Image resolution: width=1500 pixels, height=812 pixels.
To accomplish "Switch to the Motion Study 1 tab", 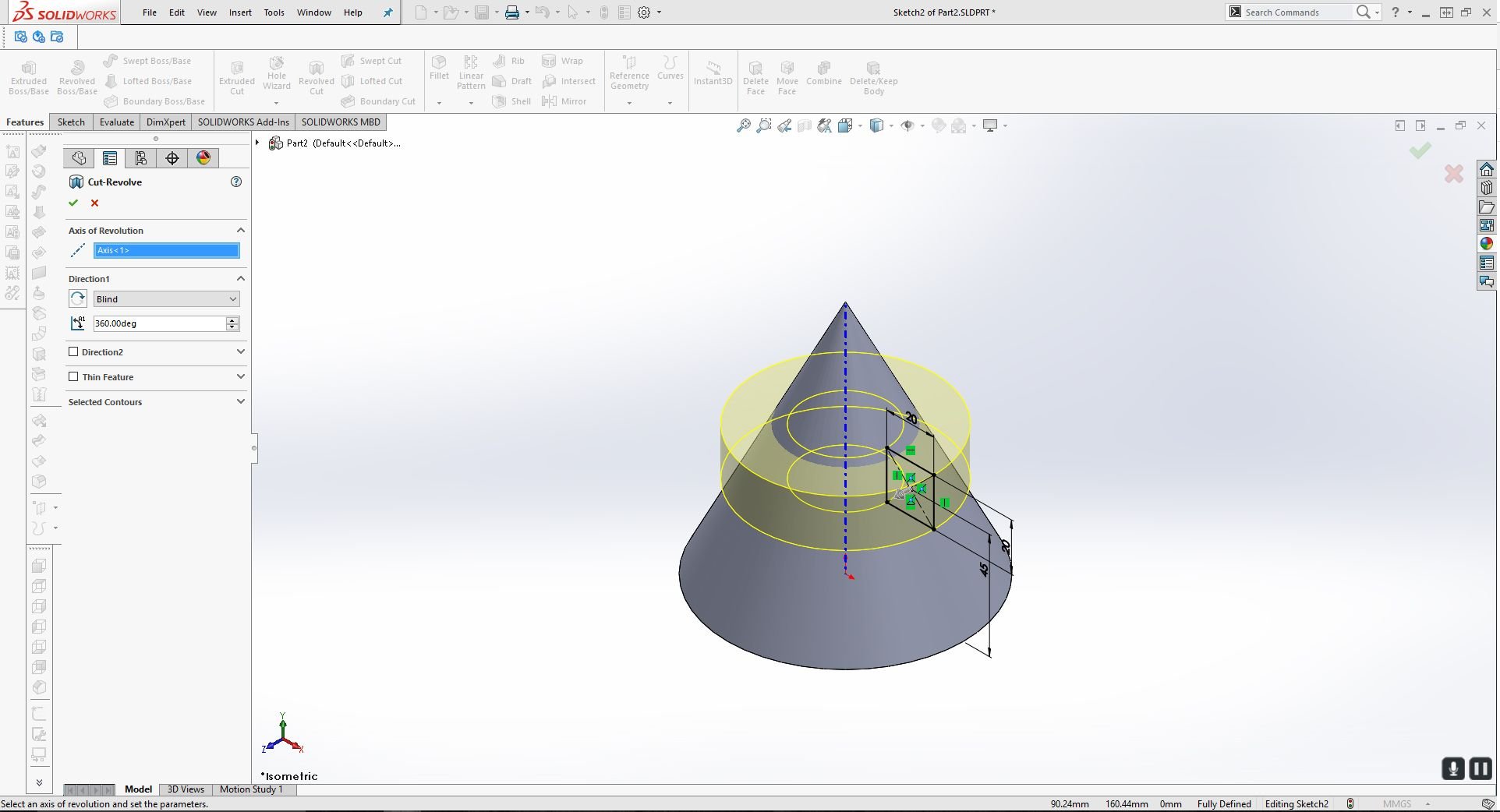I will click(x=251, y=789).
